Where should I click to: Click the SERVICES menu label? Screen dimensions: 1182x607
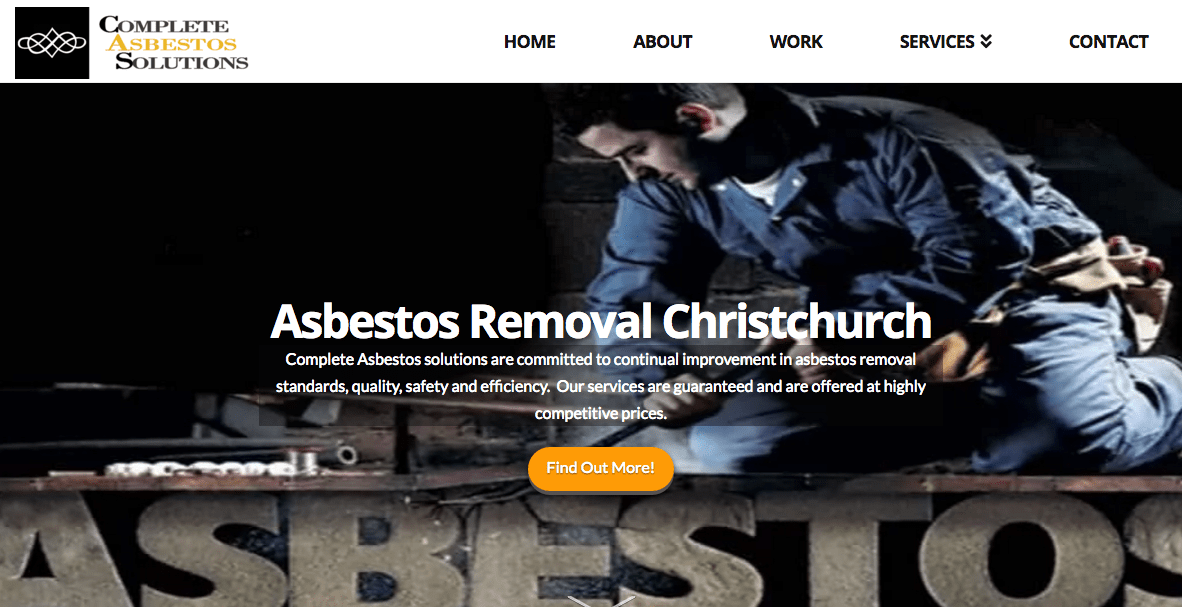937,42
